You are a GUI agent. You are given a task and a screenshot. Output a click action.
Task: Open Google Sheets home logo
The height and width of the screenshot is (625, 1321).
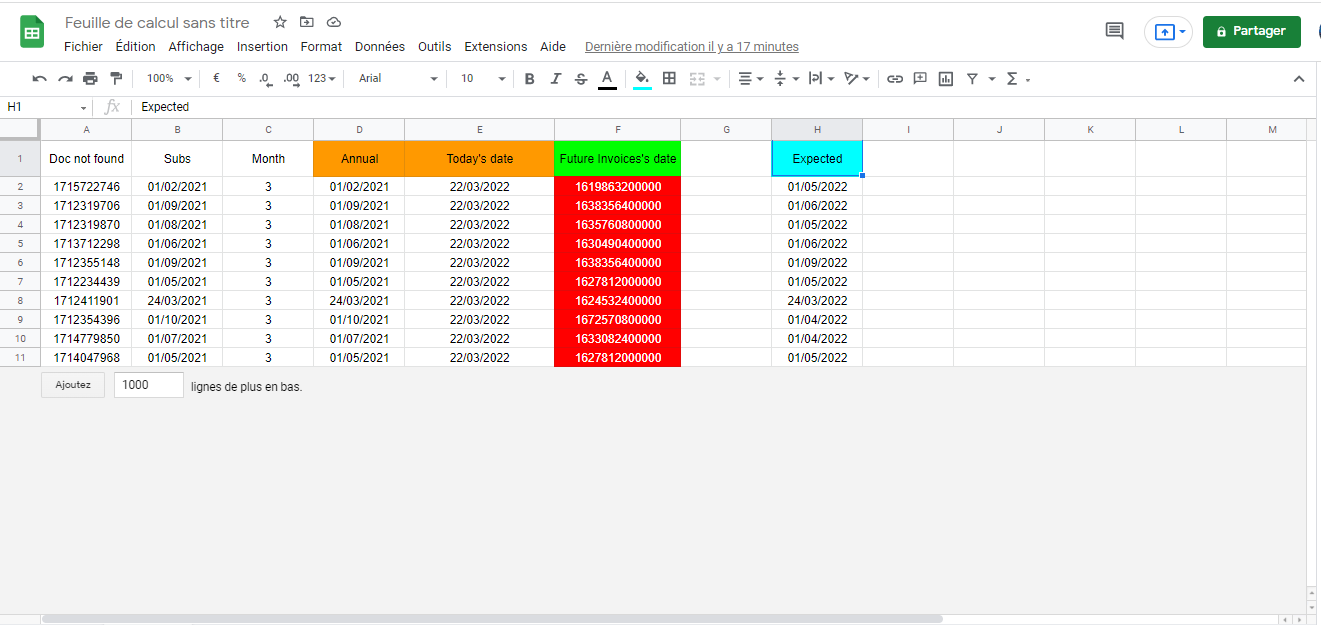32,32
